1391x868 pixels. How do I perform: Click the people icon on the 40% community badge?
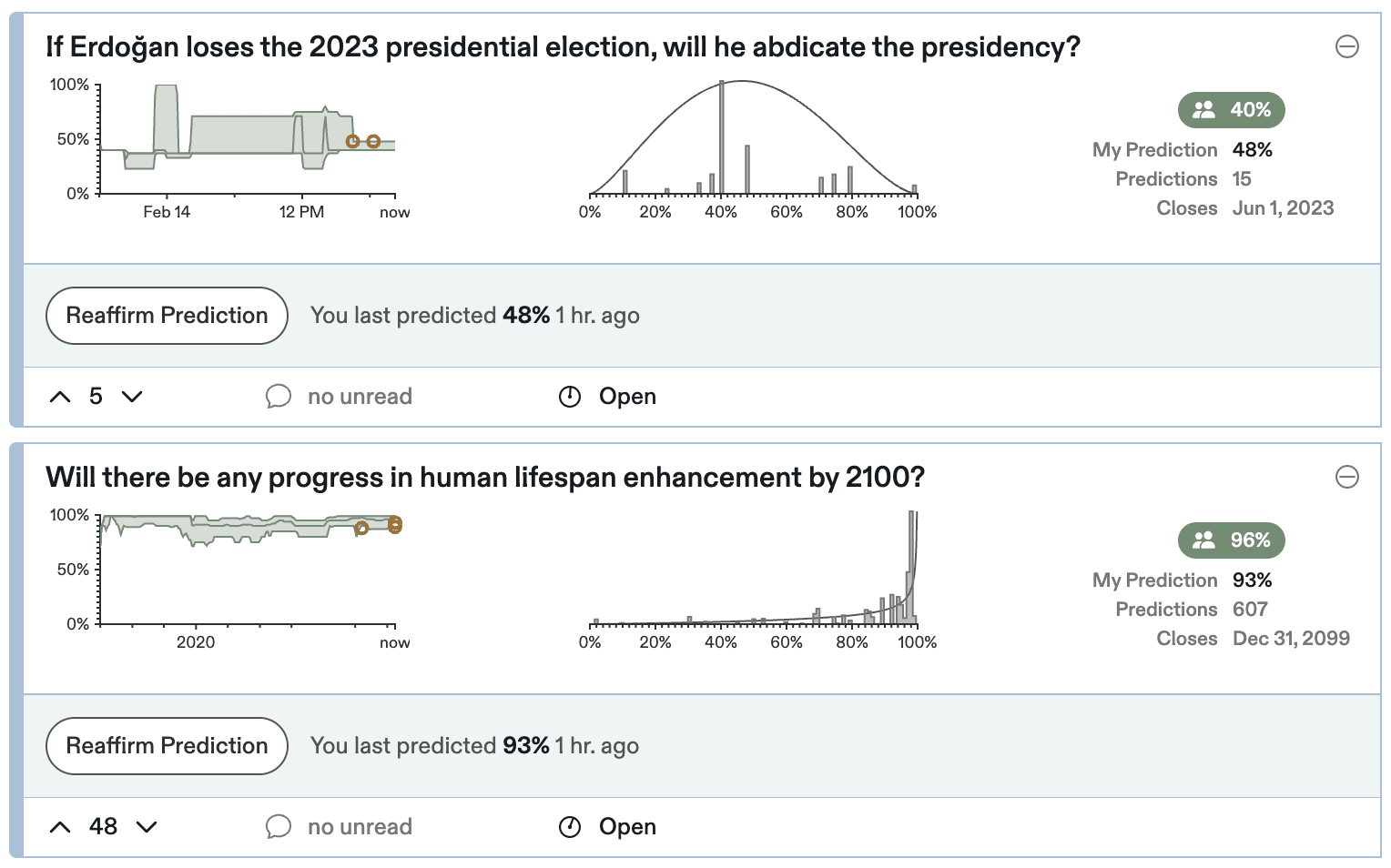coord(1203,109)
